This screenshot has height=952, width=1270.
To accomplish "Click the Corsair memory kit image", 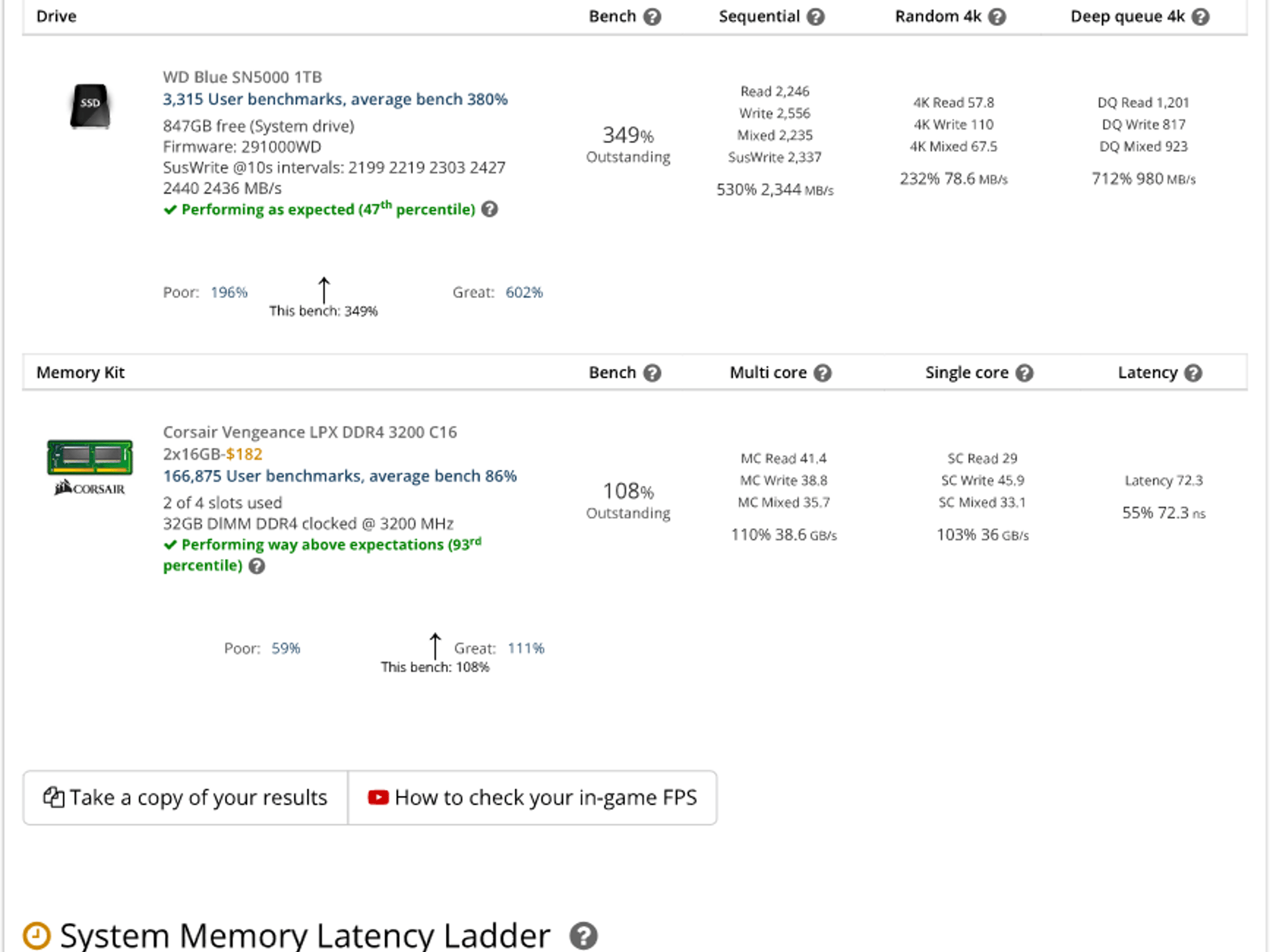I will click(x=90, y=467).
